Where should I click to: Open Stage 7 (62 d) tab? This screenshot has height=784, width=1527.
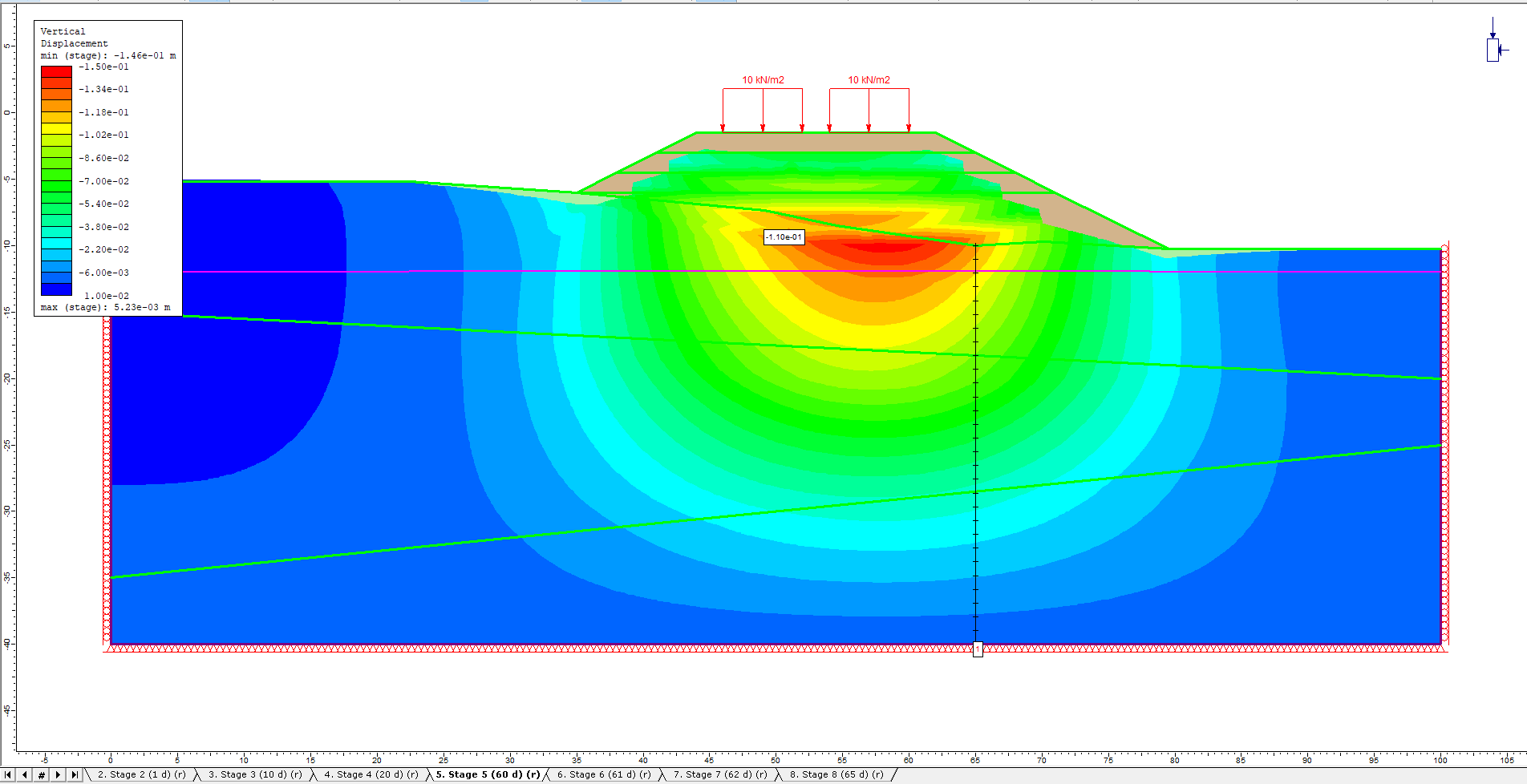tap(720, 774)
